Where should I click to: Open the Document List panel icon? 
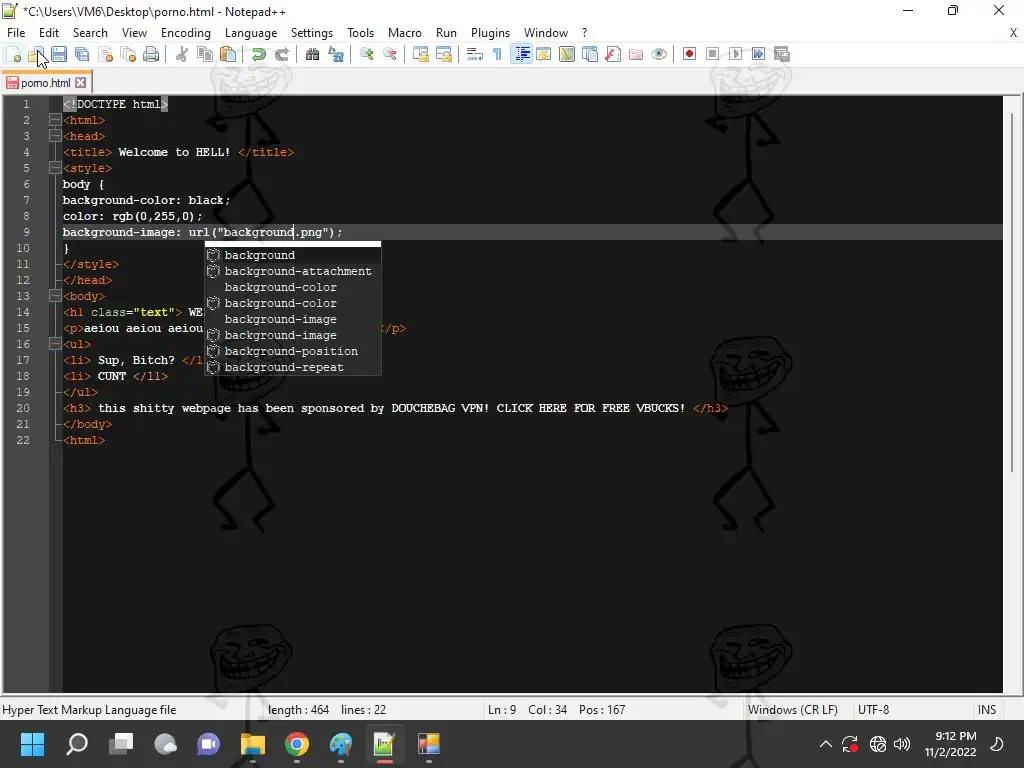tap(590, 54)
